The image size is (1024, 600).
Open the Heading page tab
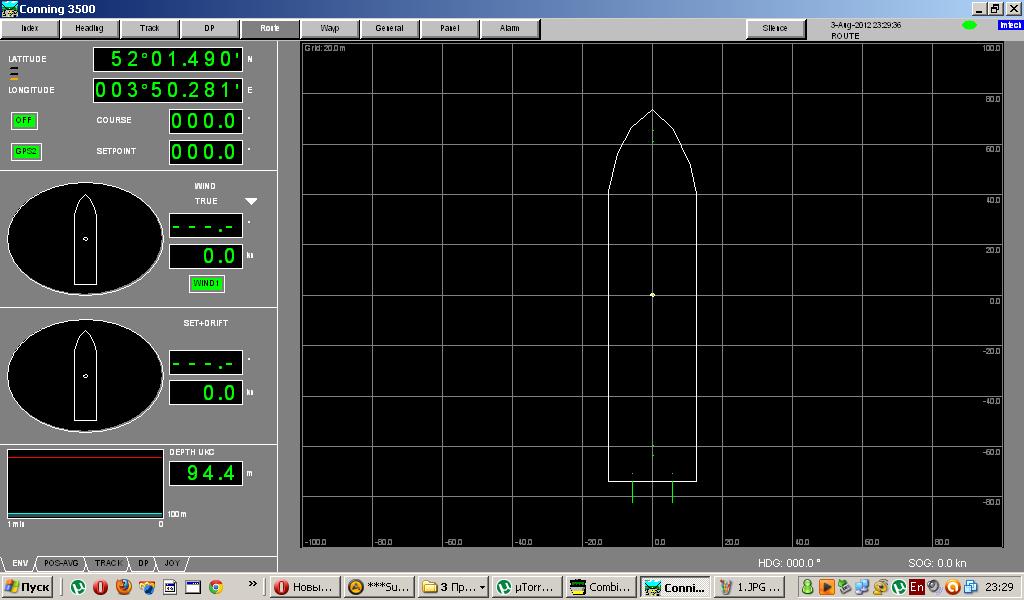coord(89,28)
